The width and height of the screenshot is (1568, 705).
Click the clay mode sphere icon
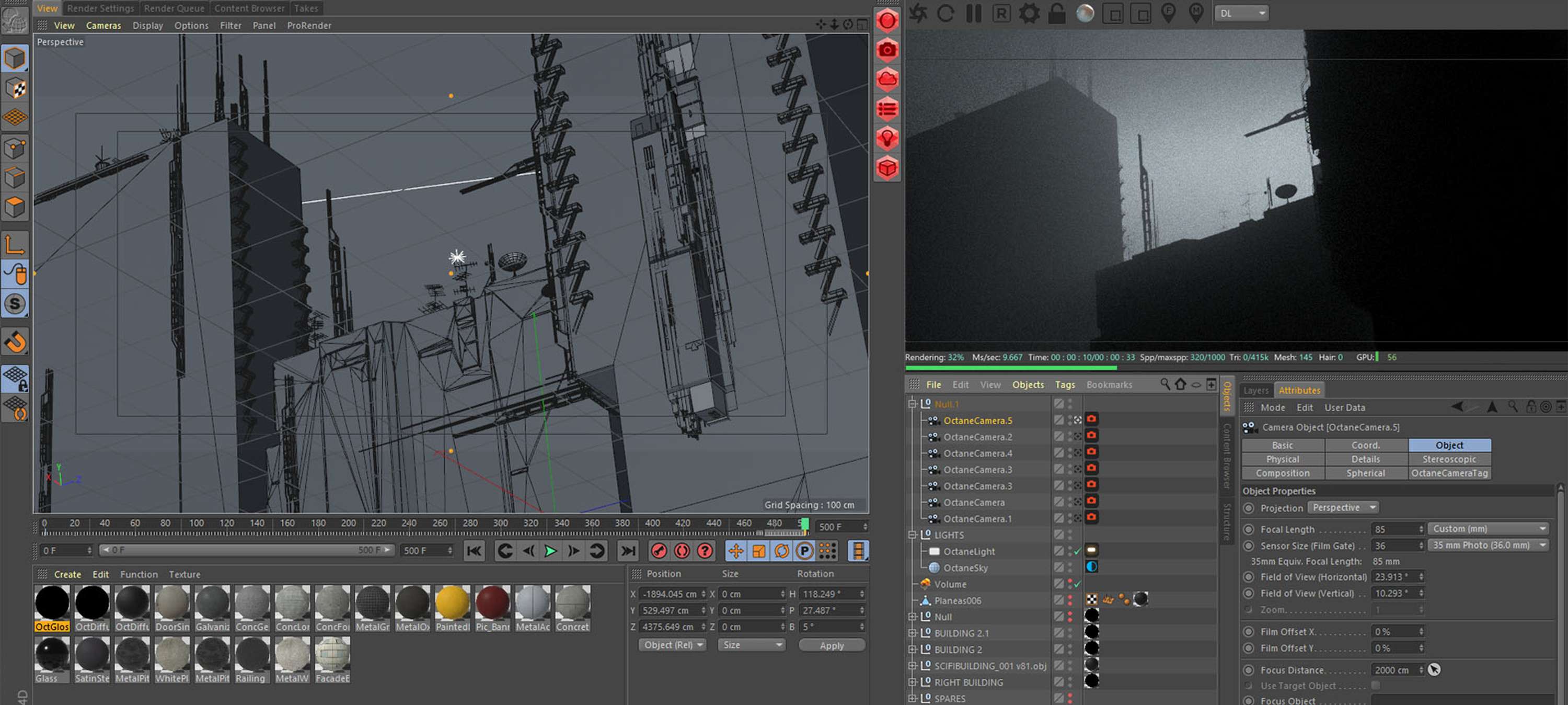tap(1085, 14)
